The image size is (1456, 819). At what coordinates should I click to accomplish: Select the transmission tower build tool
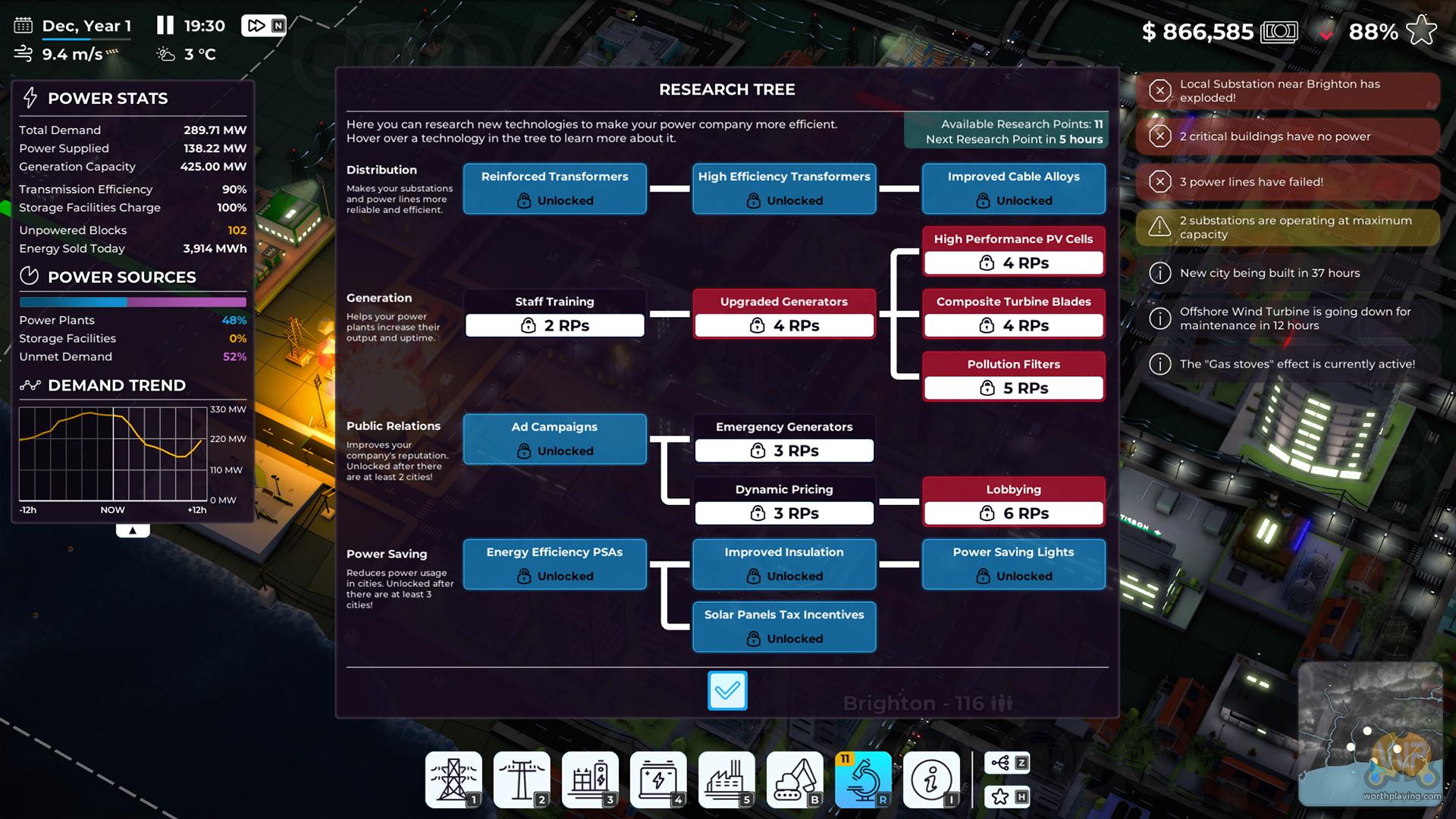[x=453, y=779]
